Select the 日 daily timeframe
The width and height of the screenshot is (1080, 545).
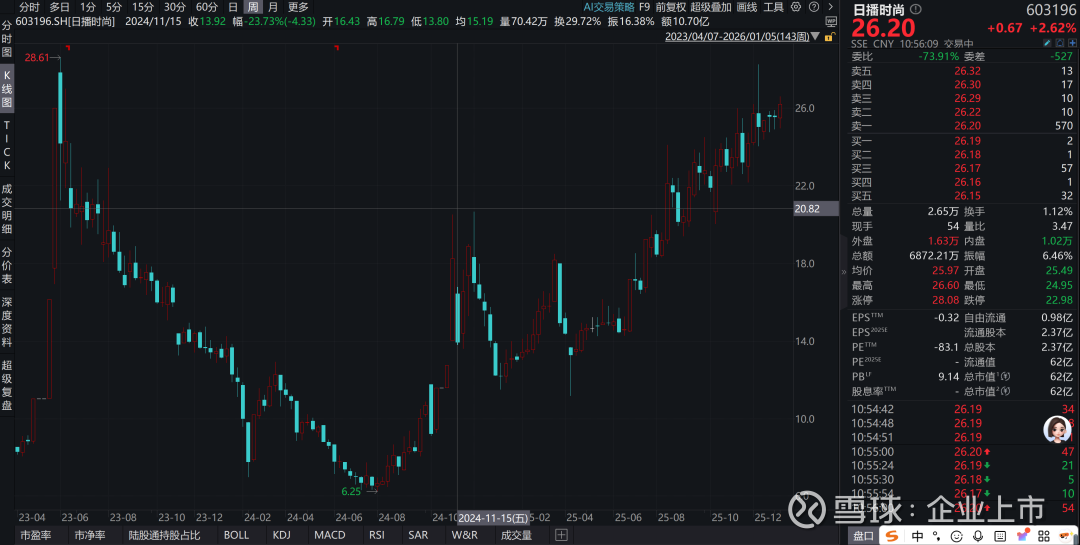[233, 7]
